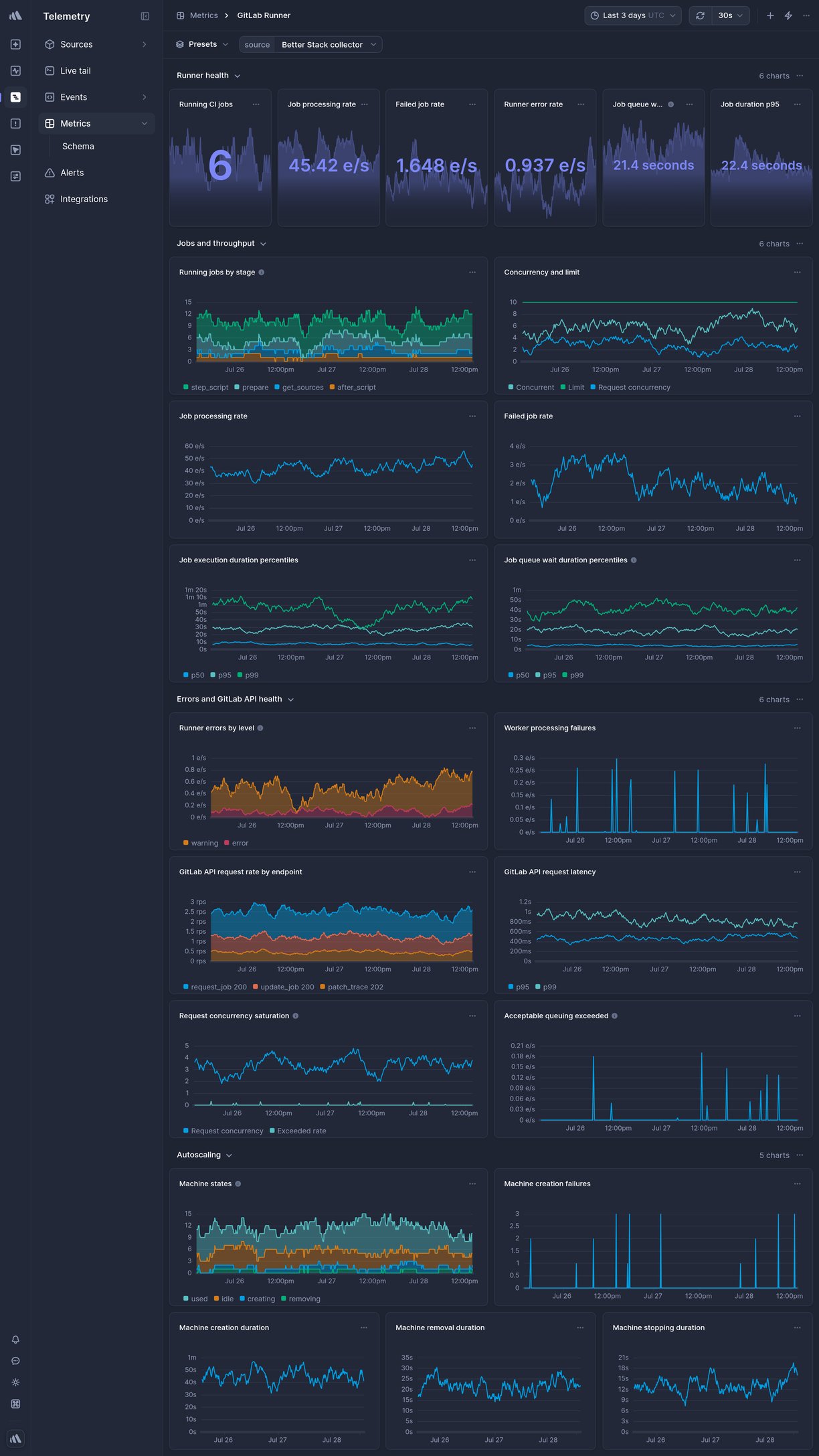This screenshot has height=1456, width=819.
Task: Open the Runner health section options menu
Action: (800, 76)
